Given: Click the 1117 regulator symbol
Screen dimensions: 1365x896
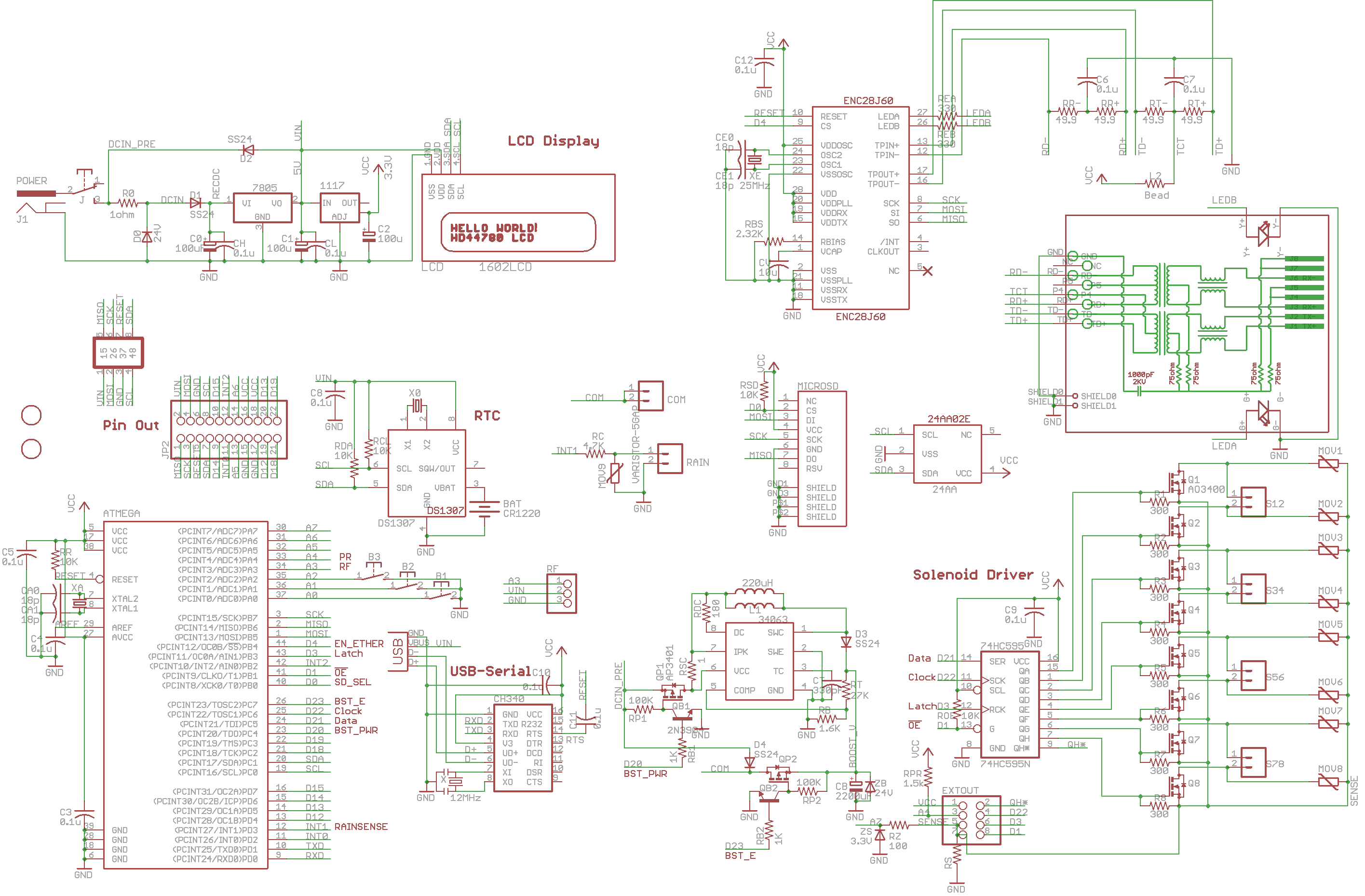Looking at the screenshot, I should (339, 208).
